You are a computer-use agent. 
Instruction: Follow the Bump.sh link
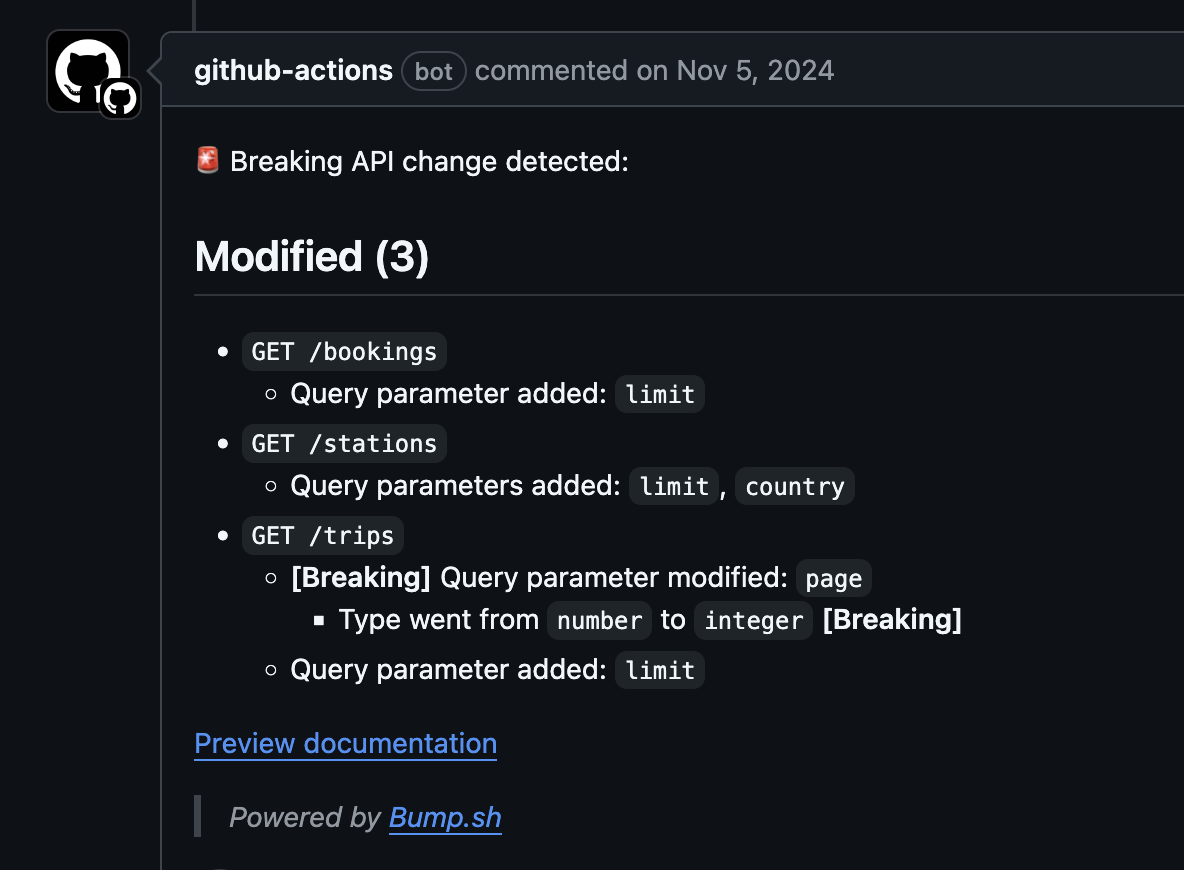(445, 818)
